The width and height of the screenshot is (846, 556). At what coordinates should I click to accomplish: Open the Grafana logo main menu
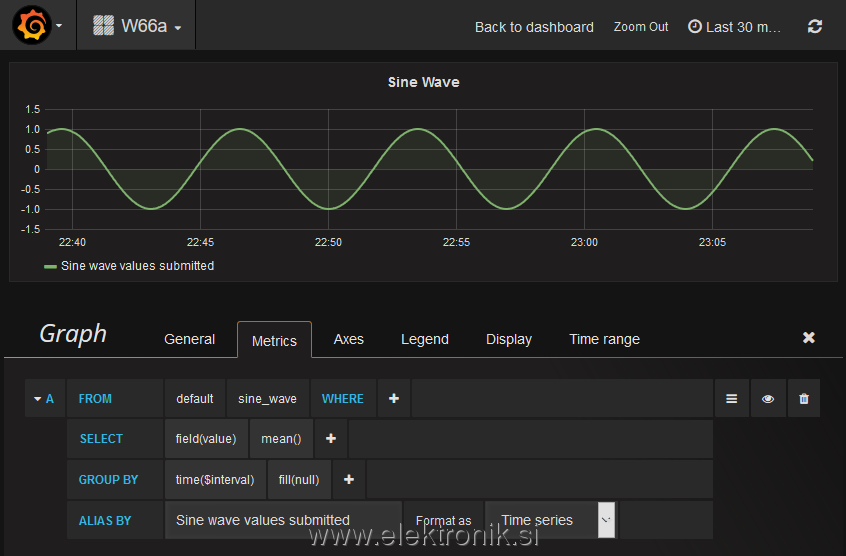32,25
